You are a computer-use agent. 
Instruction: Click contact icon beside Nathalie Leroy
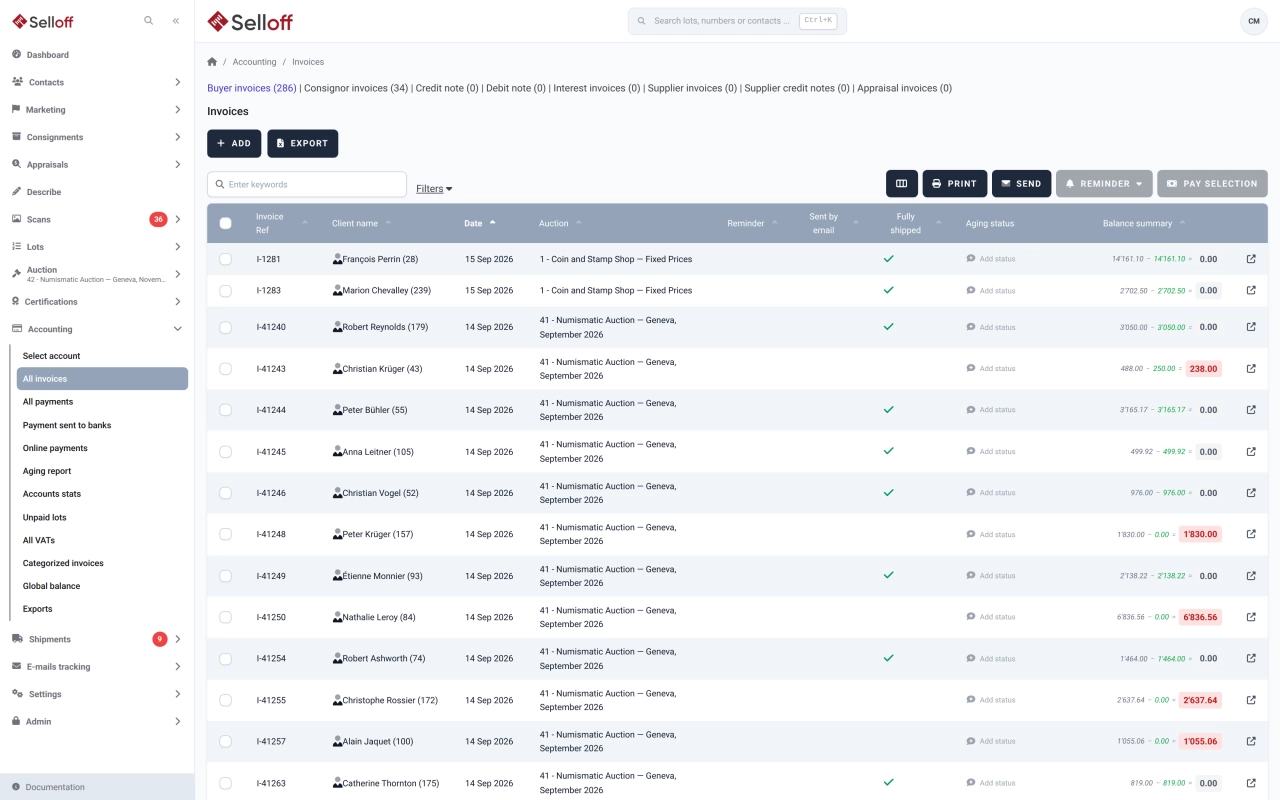coord(337,617)
